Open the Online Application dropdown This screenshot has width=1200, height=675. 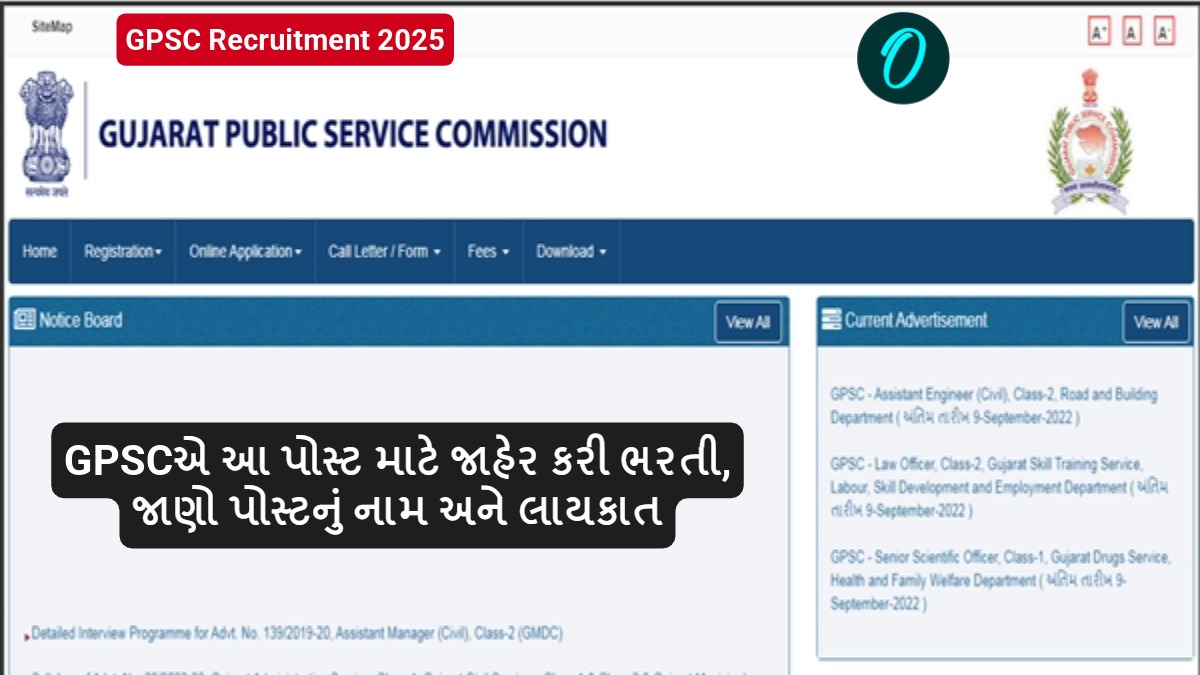245,252
